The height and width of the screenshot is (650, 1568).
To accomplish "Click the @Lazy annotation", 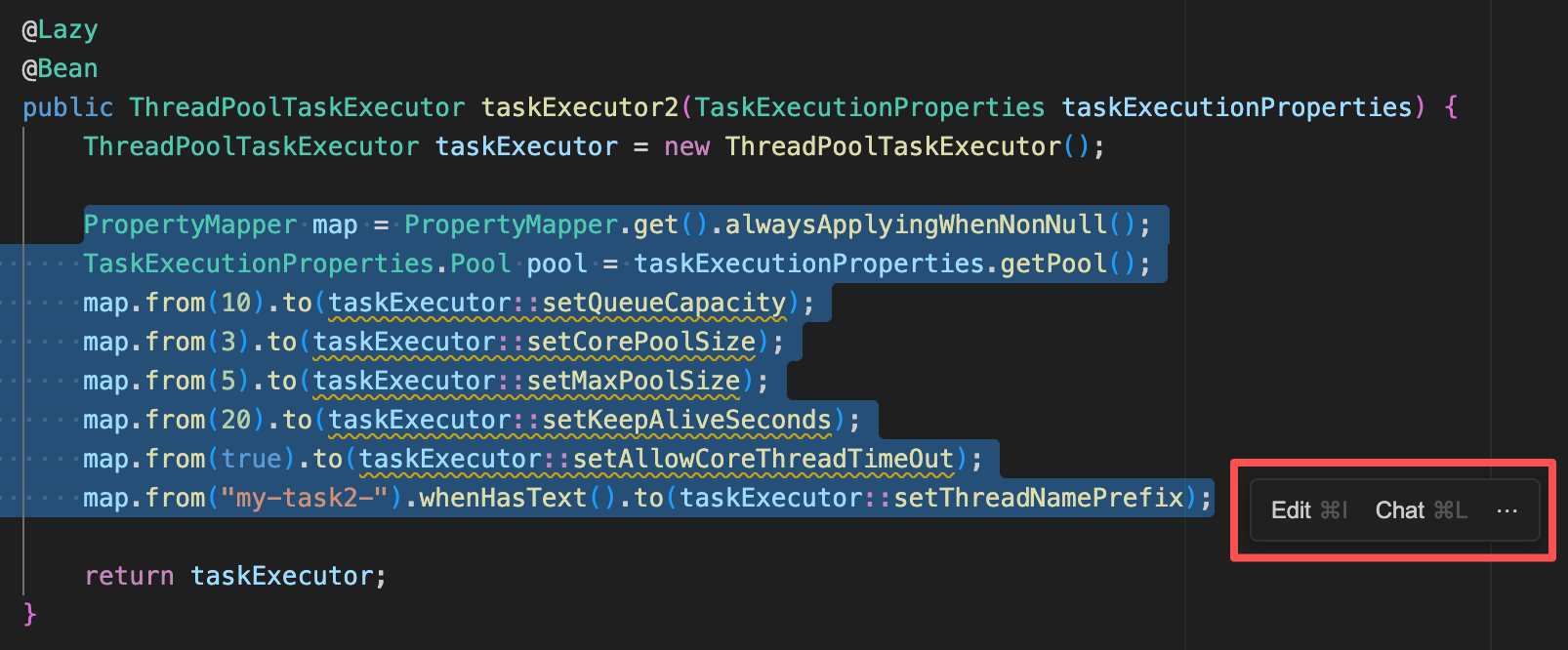I will 60,30.
